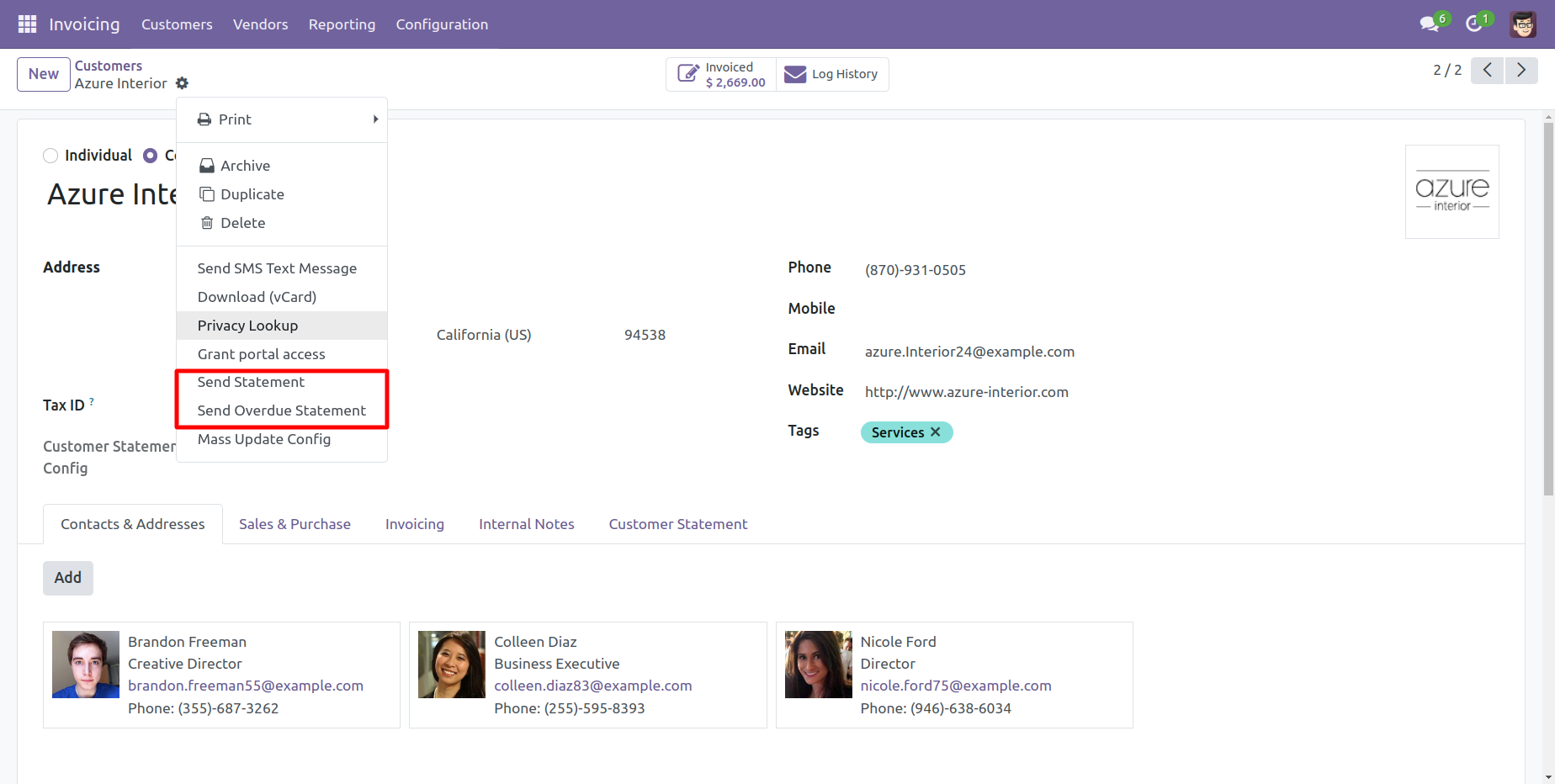Open the apps grid menu icon
Image resolution: width=1555 pixels, height=784 pixels.
27,24
